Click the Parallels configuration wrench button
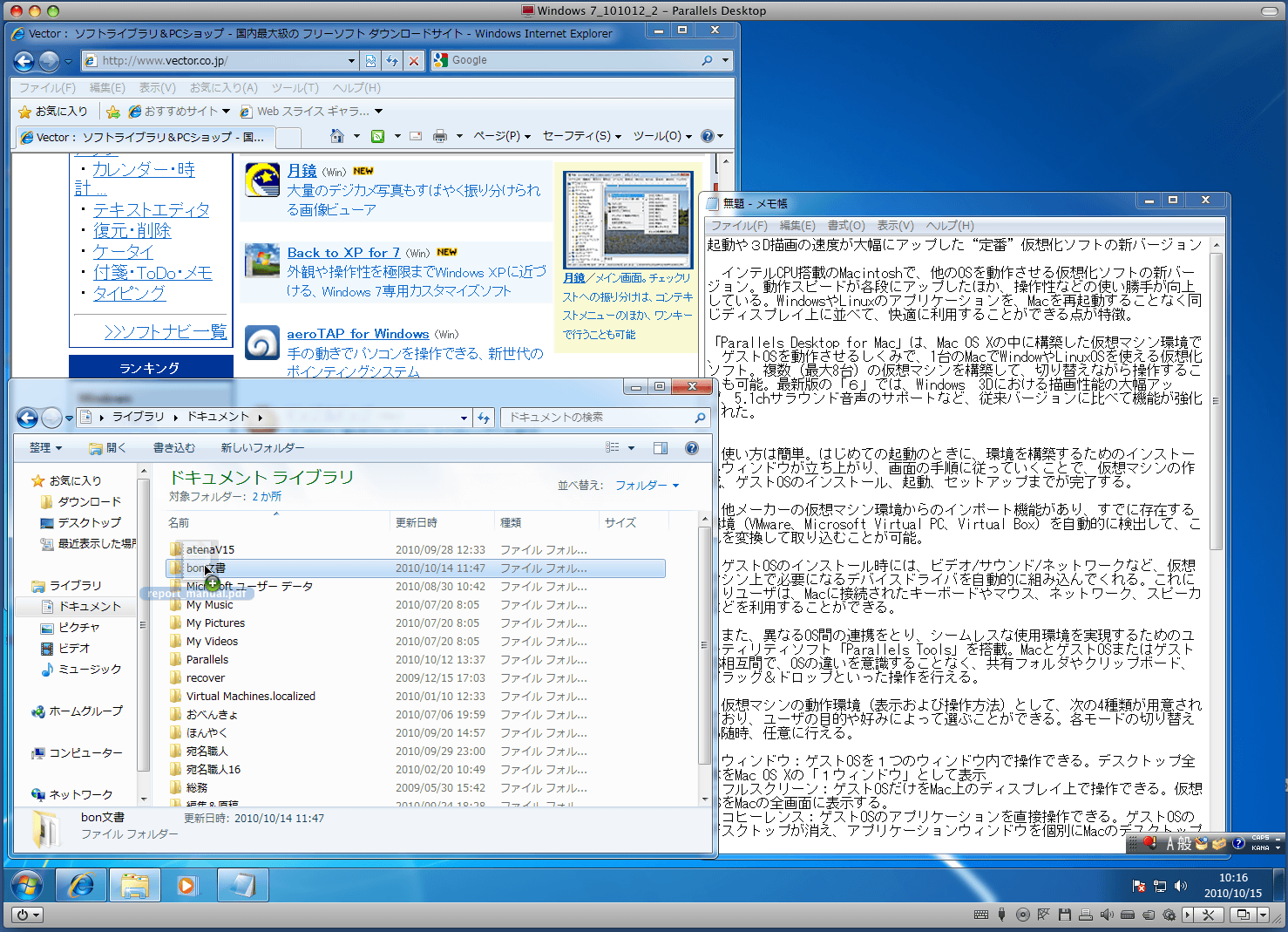Screen dimensions: 1288x932 [x=1208, y=915]
